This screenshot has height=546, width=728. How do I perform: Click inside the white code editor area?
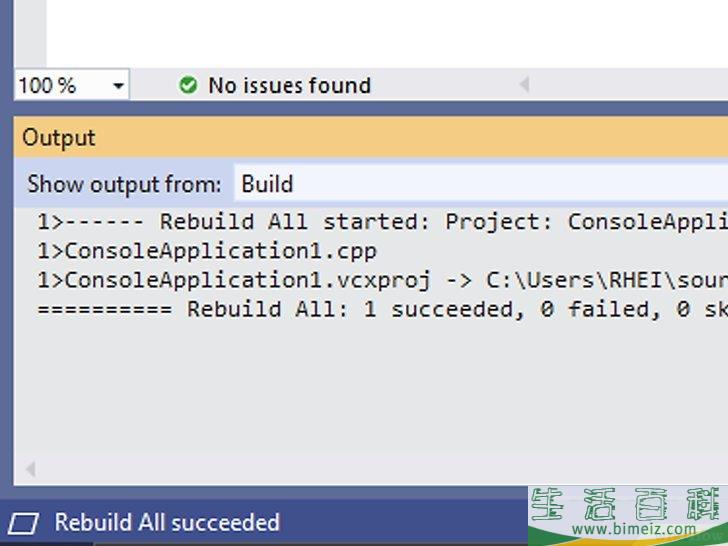387,32
